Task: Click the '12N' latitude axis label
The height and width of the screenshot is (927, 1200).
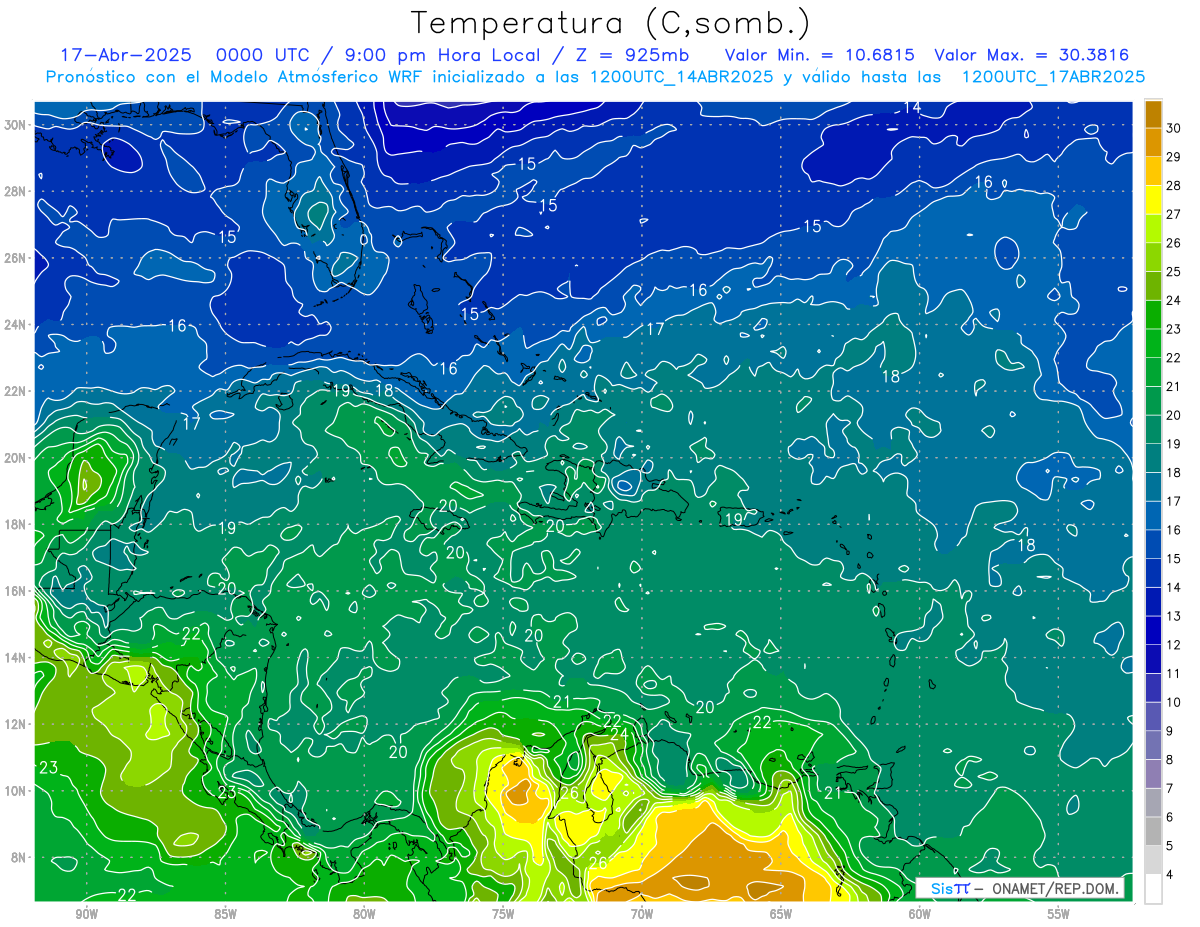Action: [x=15, y=724]
